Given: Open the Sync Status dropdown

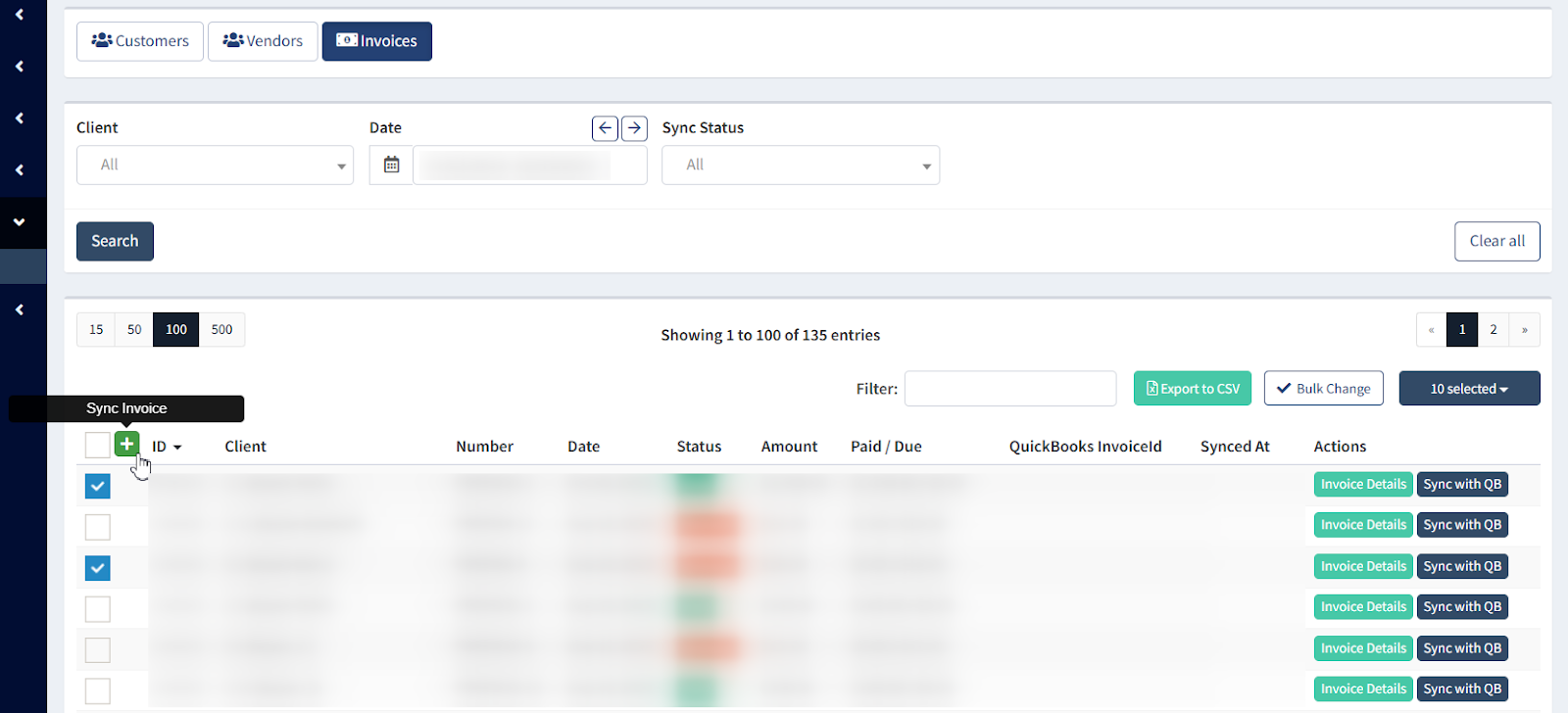Looking at the screenshot, I should coord(800,166).
